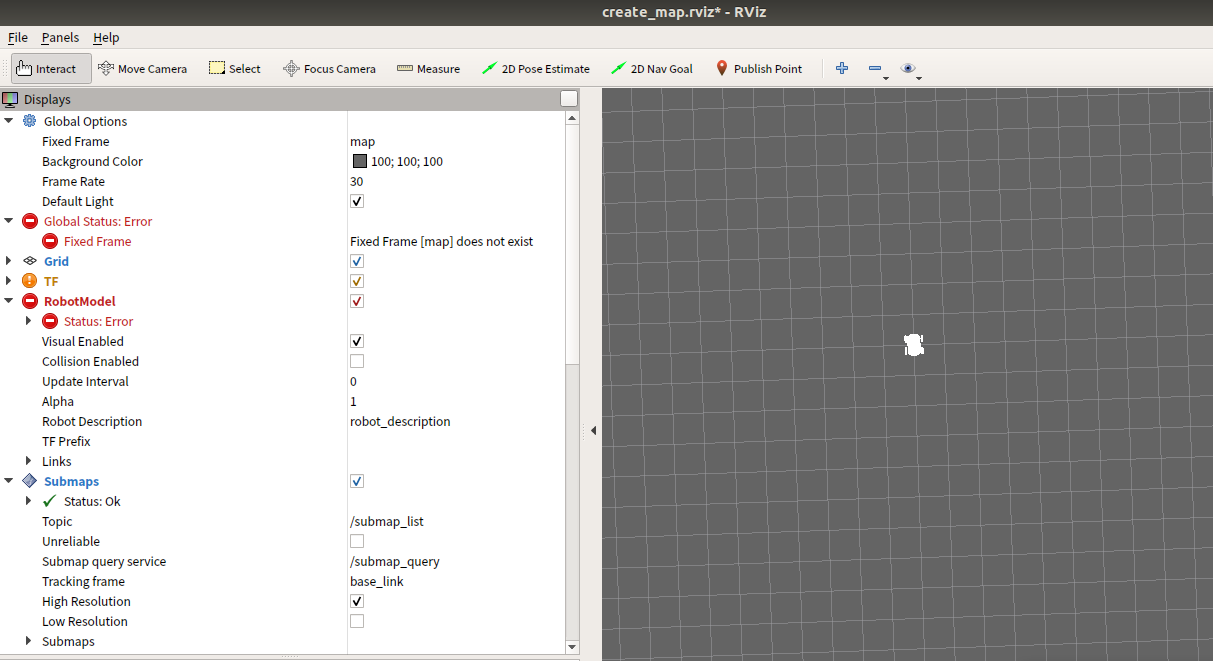Click the Background Color gray swatch
The image size is (1213, 661).
pos(359,161)
